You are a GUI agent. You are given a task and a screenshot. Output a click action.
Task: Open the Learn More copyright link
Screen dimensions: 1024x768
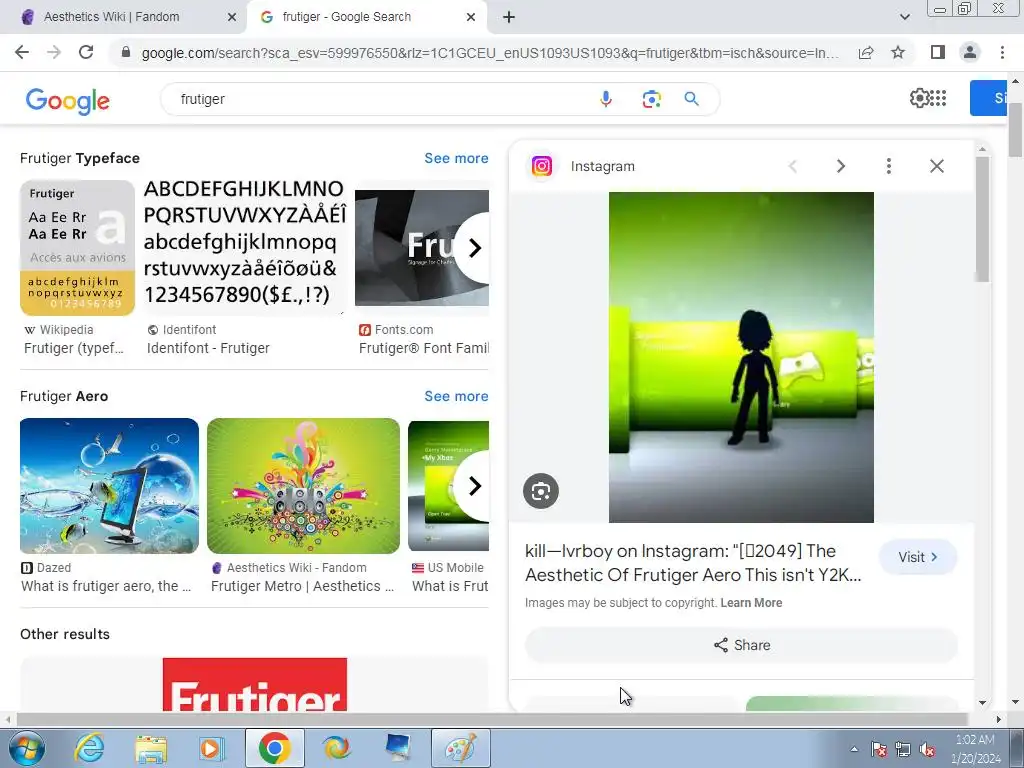coord(751,603)
